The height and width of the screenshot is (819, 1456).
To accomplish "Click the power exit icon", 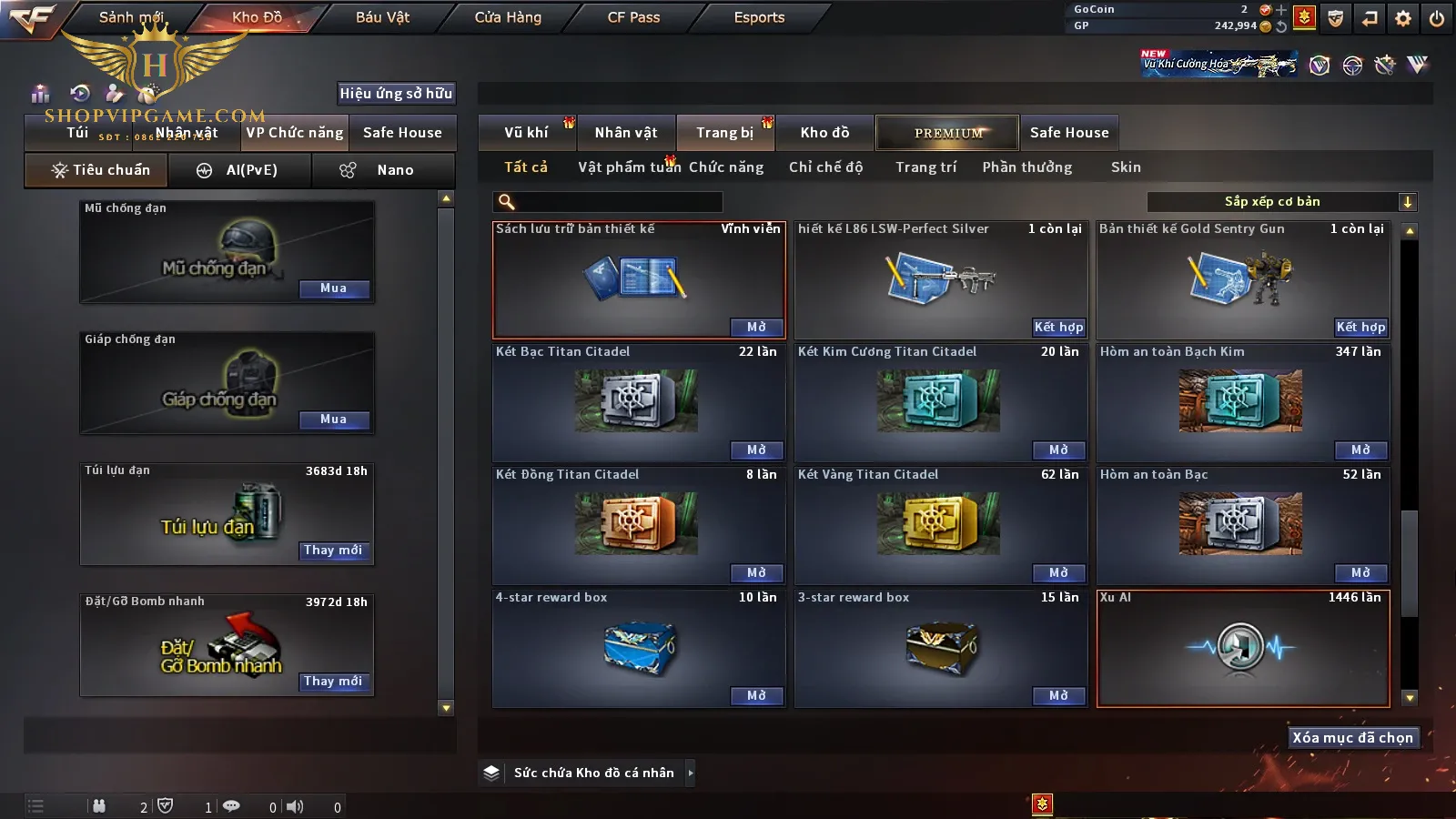I will click(1437, 18).
